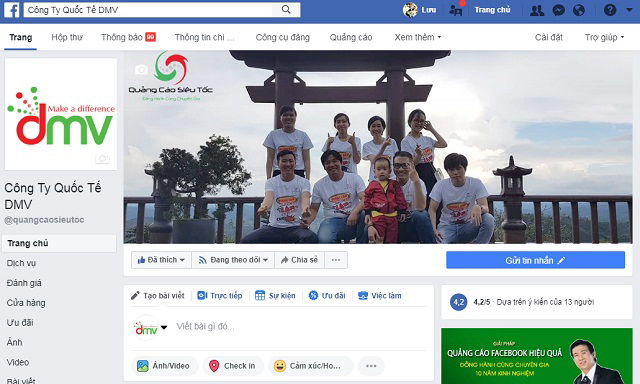The image size is (640, 384).
Task: Open Friend Requests icon in top bar
Action: pyautogui.click(x=537, y=10)
